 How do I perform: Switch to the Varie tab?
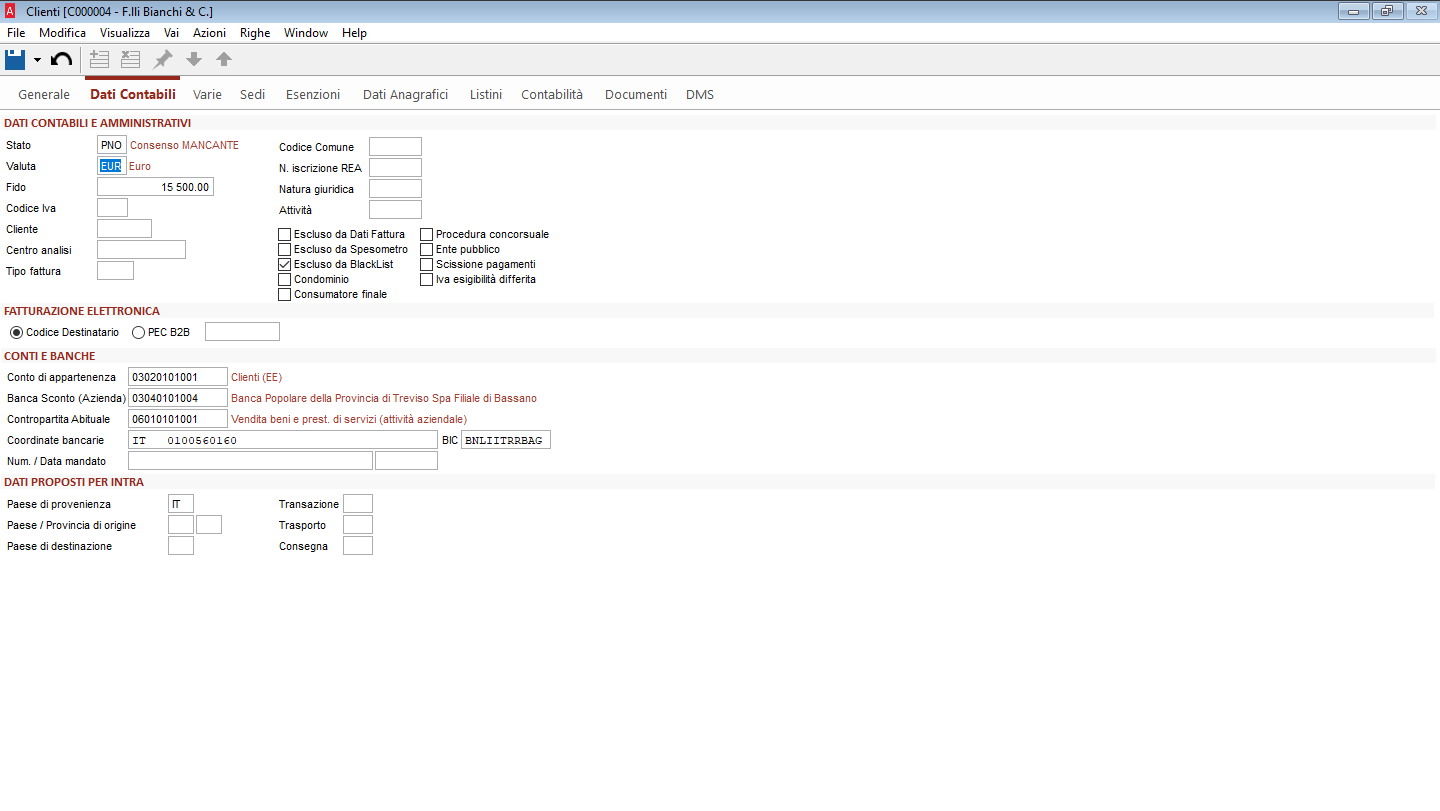click(x=207, y=94)
